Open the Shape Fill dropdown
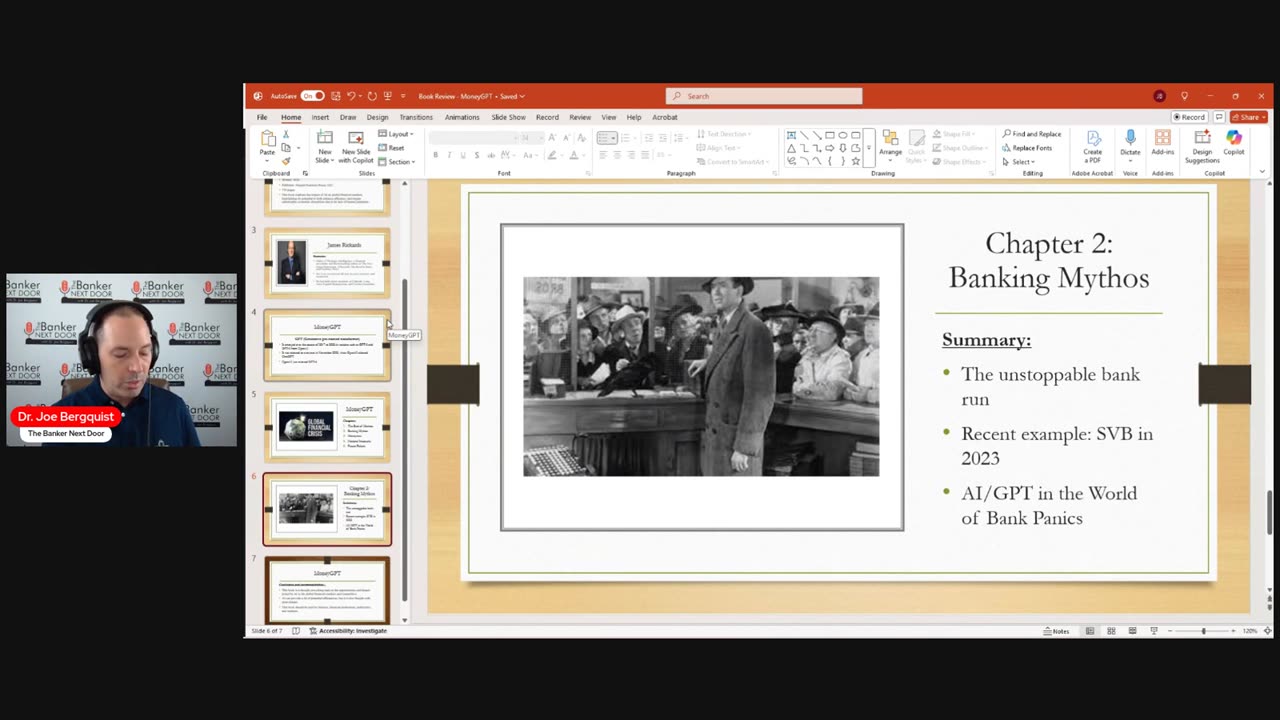The height and width of the screenshot is (720, 1280). pos(955,134)
